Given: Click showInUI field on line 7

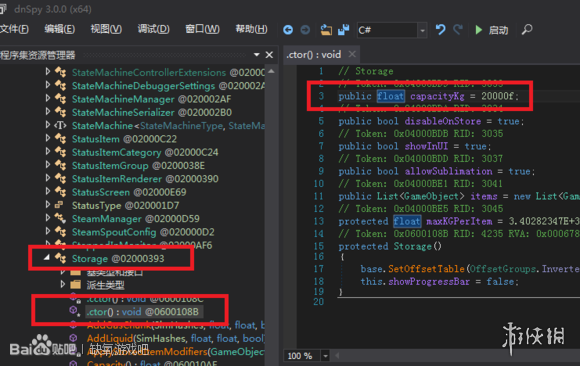Looking at the screenshot, I should point(426,146).
